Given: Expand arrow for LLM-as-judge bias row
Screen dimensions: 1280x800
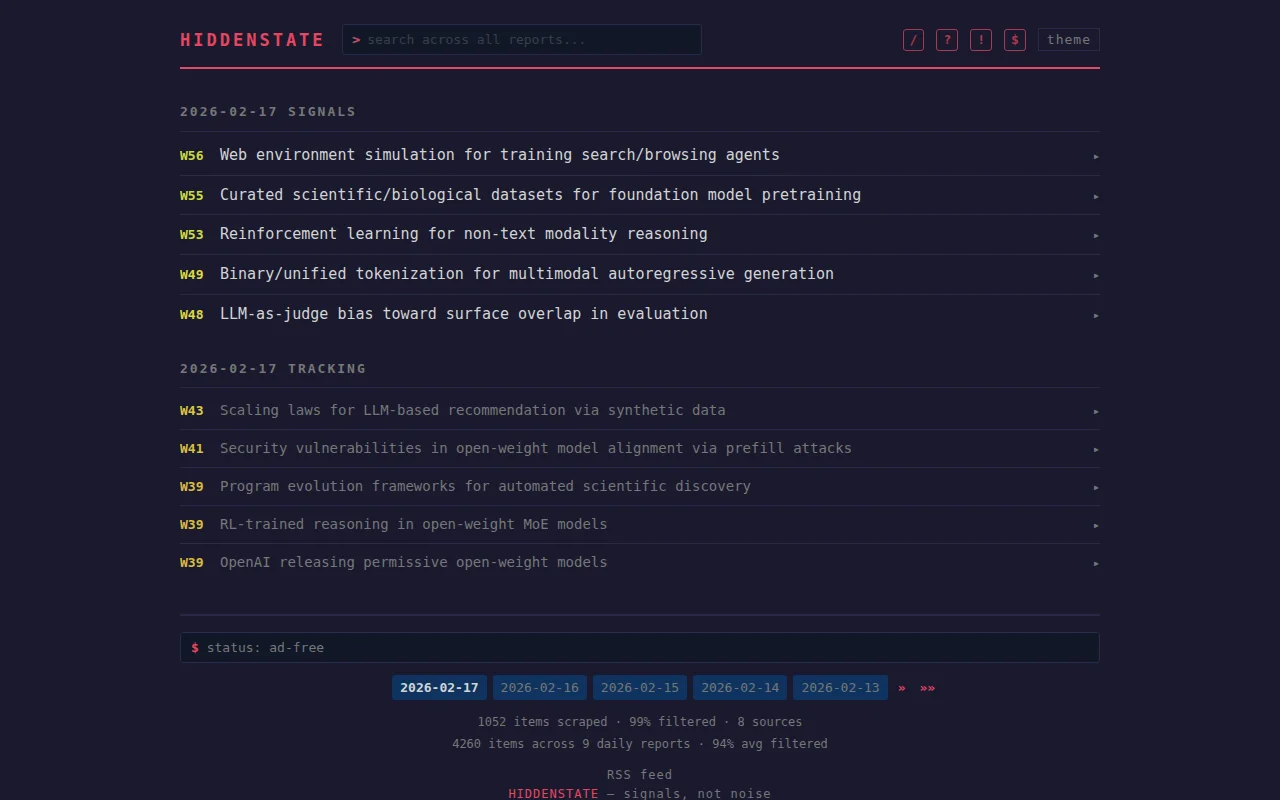Looking at the screenshot, I should click(1096, 315).
